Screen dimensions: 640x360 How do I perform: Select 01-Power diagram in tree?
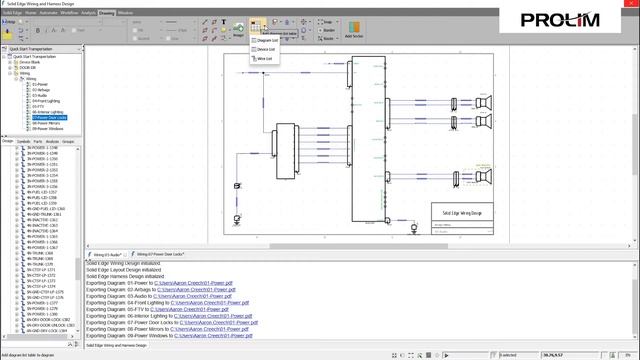(x=40, y=84)
